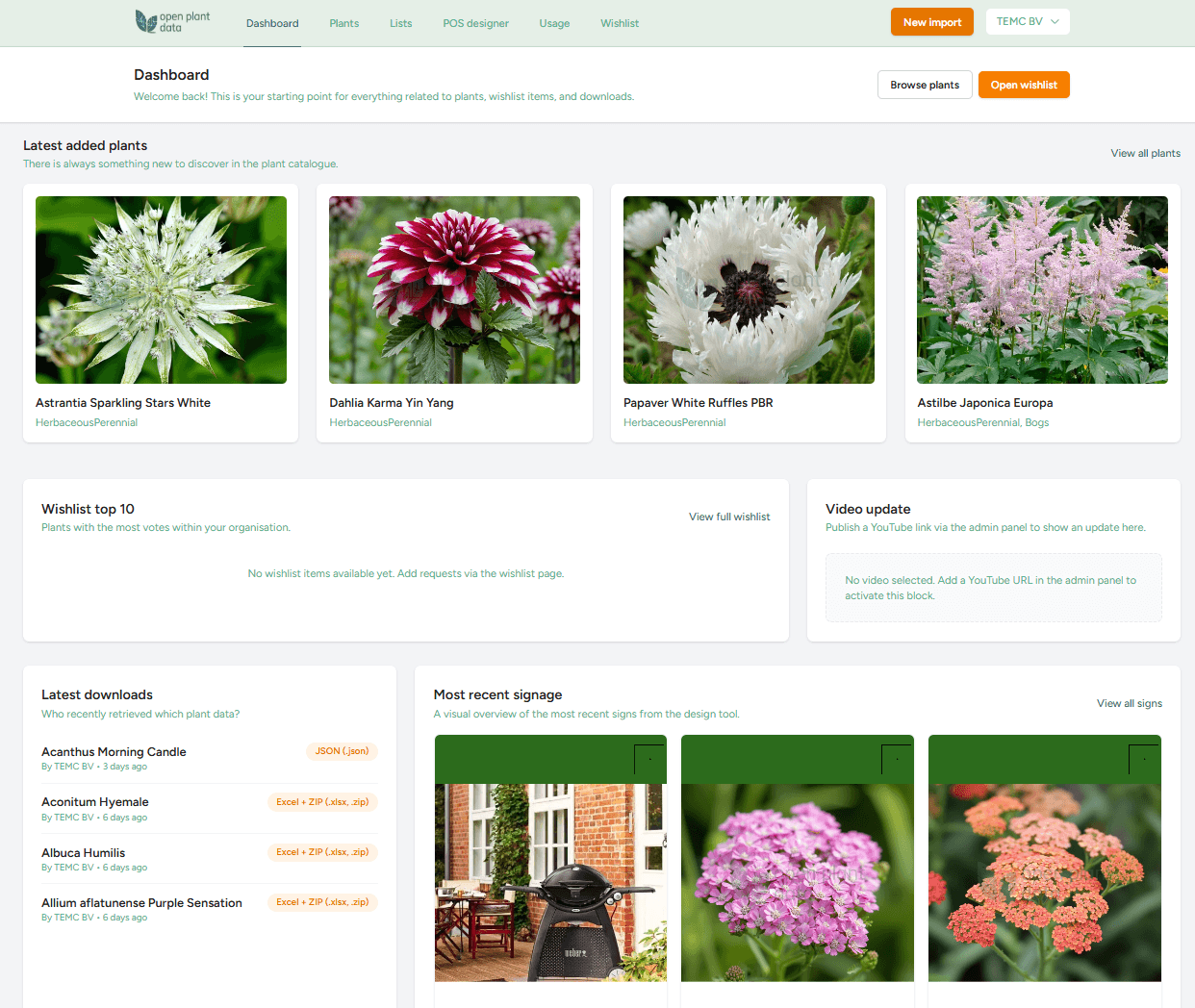Open the Albuca Humilis download entry
This screenshot has width=1195, height=1008.
tap(210, 859)
